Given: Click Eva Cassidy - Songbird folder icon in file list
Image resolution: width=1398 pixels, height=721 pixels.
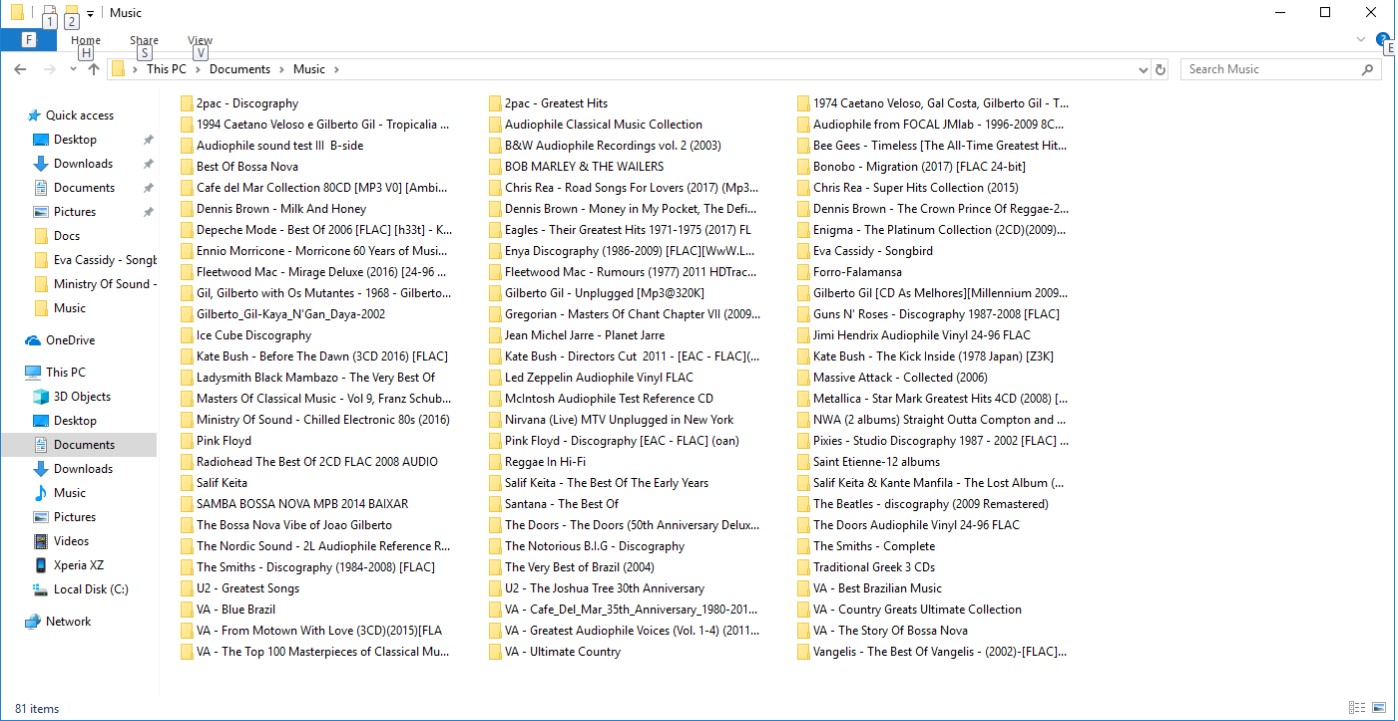Looking at the screenshot, I should click(803, 251).
